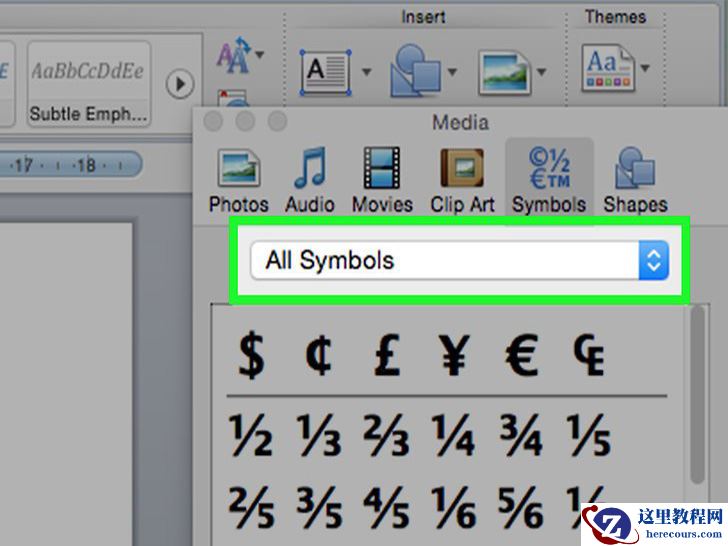Insert the one-half fraction symbol
Screen dimensions: 728x546
(x=251, y=435)
